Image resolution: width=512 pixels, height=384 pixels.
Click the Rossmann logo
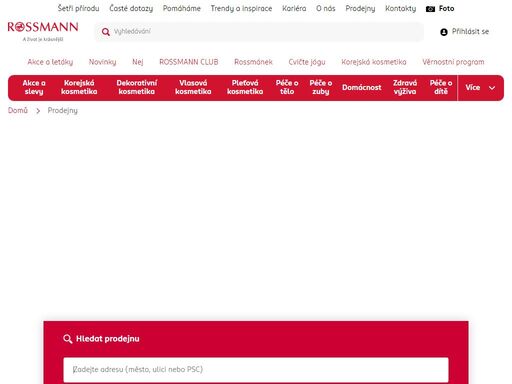(x=43, y=31)
